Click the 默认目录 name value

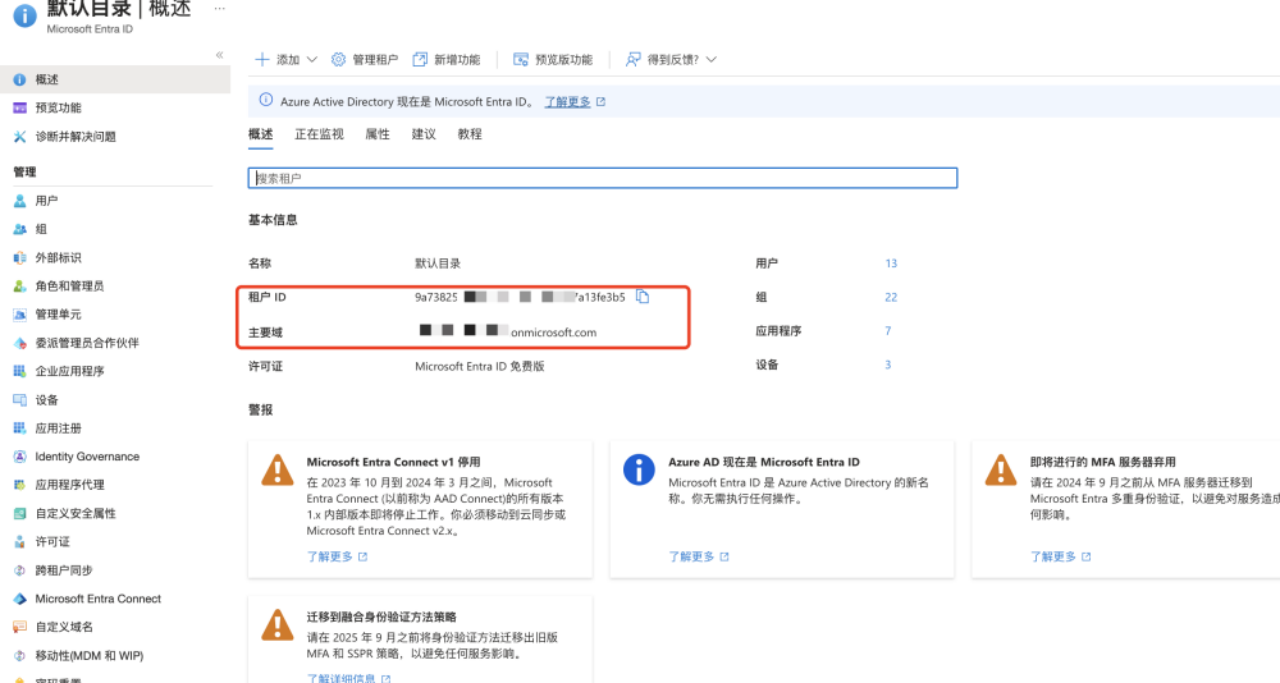438,264
